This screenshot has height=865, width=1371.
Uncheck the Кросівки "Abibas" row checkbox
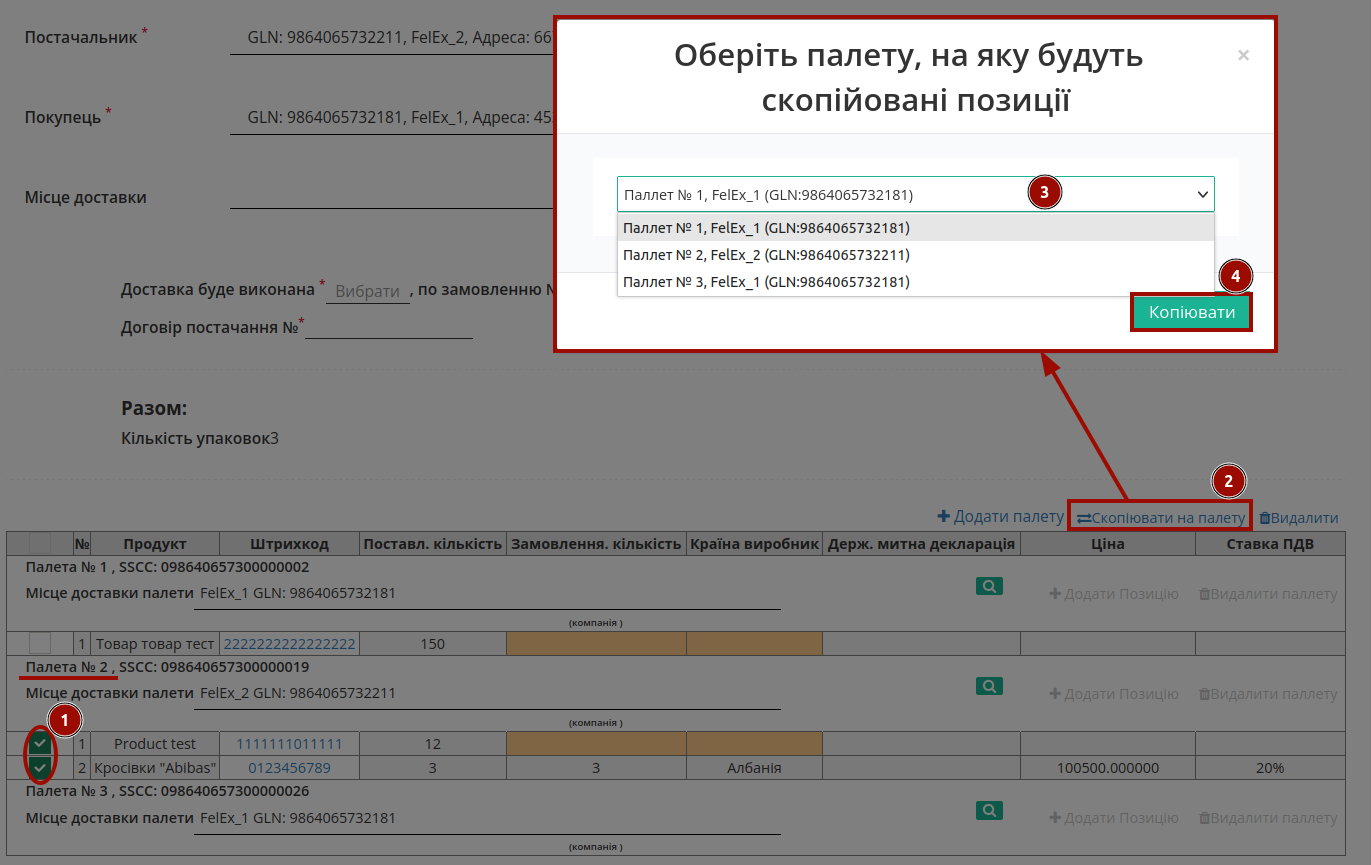40,768
